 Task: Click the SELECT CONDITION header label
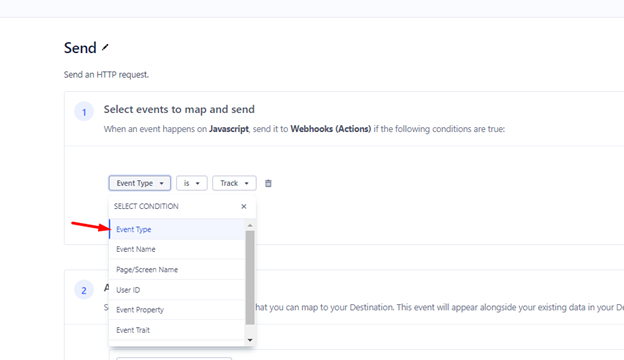(x=146, y=206)
